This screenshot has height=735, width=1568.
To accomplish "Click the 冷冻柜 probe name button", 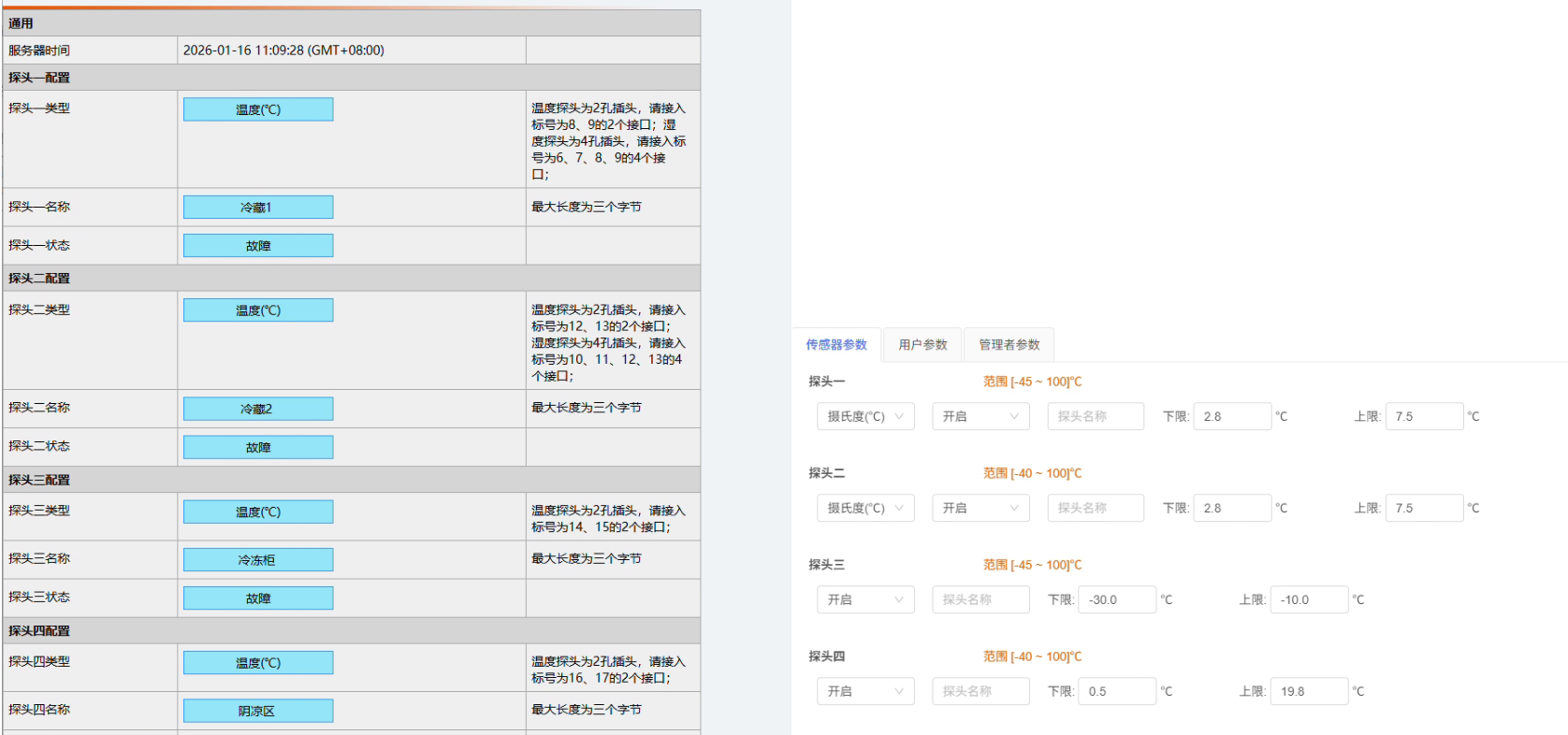I will tap(258, 560).
